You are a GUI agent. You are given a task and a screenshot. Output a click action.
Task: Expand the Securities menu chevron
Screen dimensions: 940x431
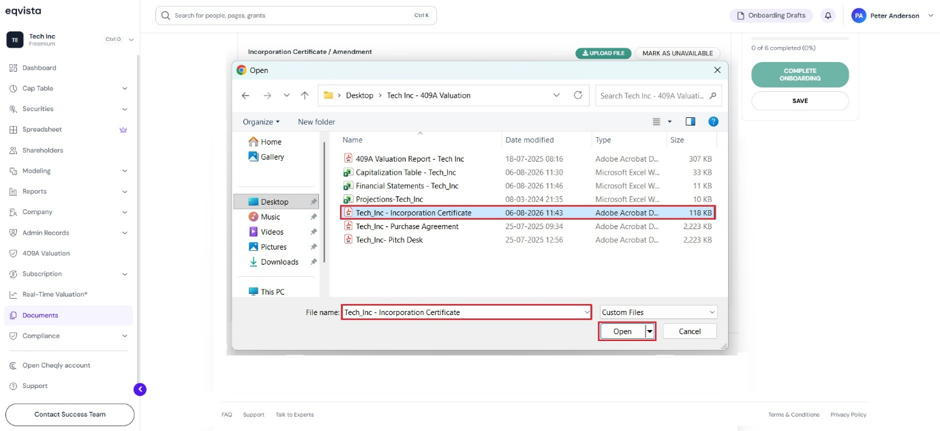point(125,109)
